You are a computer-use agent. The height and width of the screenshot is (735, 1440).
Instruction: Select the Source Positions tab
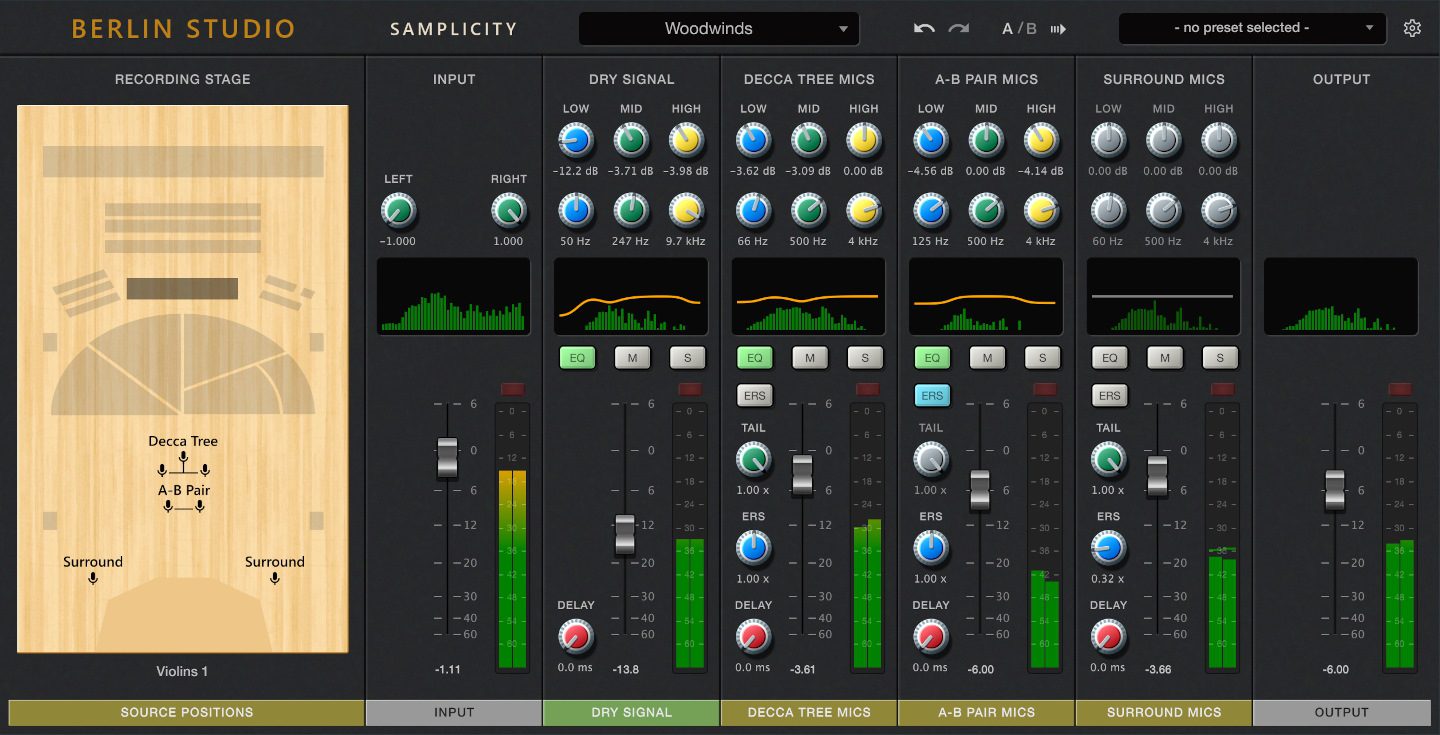[x=186, y=713]
